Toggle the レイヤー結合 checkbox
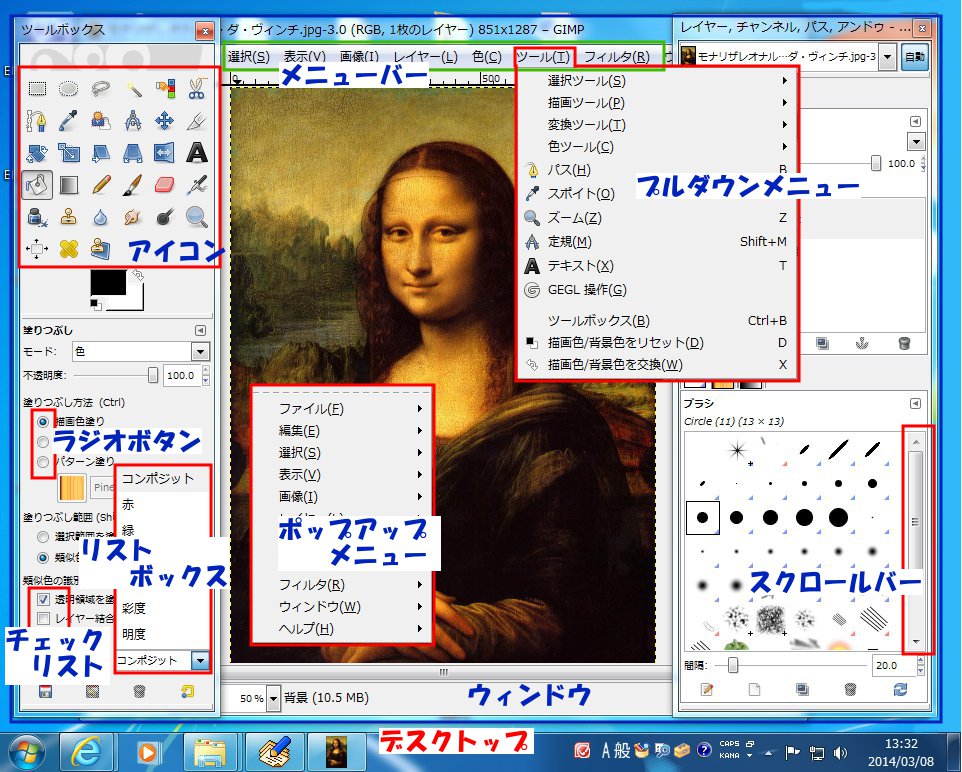Screen dimensions: 962x772 43,618
